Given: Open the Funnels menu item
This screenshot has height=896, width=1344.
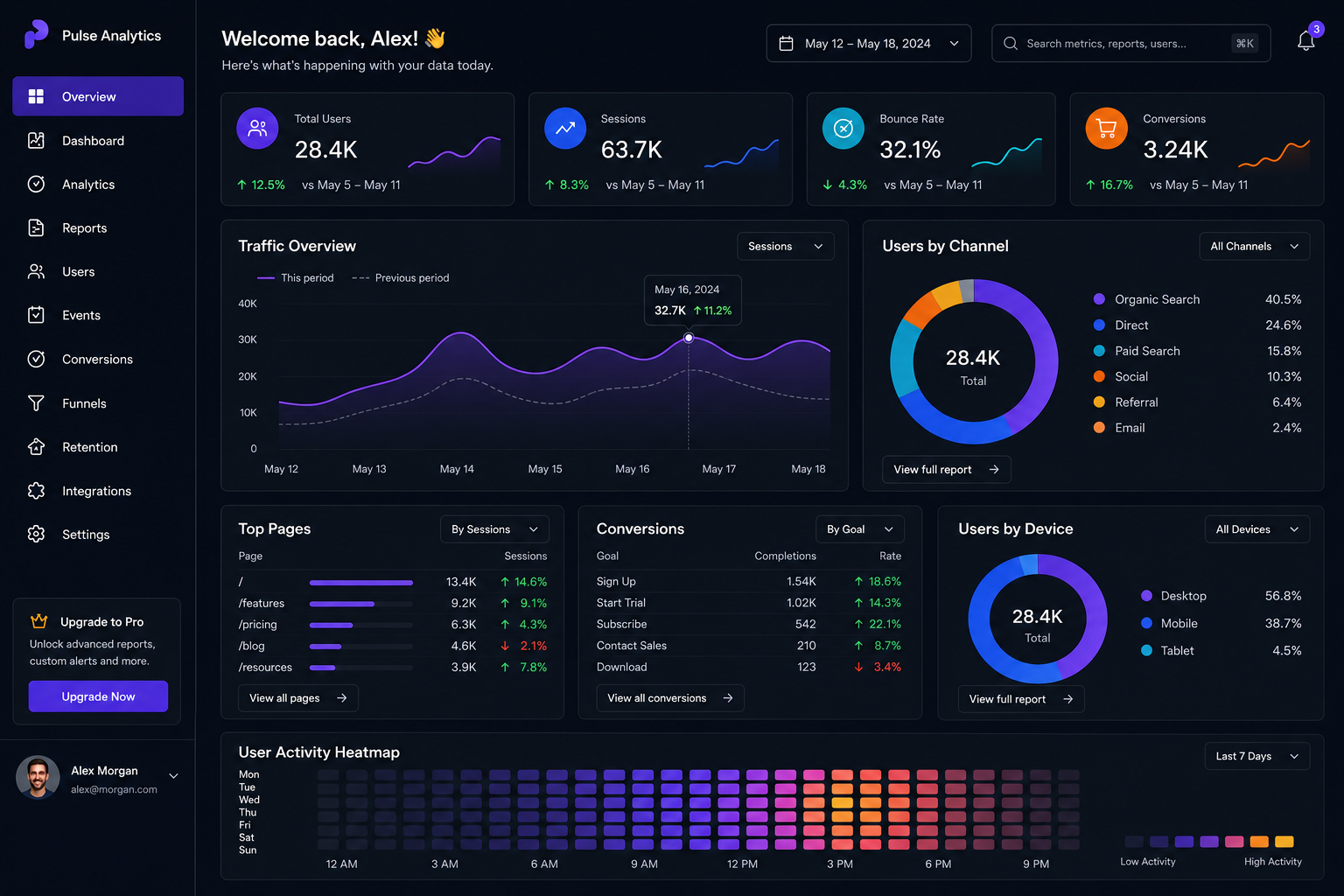Looking at the screenshot, I should click(98, 402).
